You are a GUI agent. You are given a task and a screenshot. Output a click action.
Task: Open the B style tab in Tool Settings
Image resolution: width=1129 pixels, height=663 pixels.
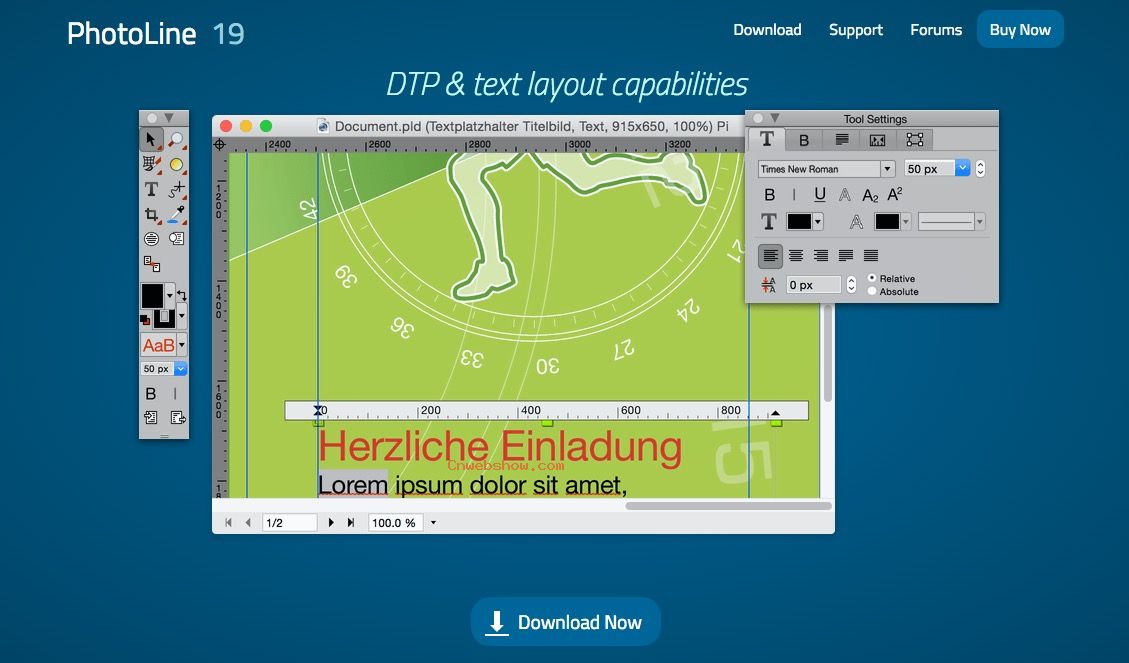click(x=804, y=140)
